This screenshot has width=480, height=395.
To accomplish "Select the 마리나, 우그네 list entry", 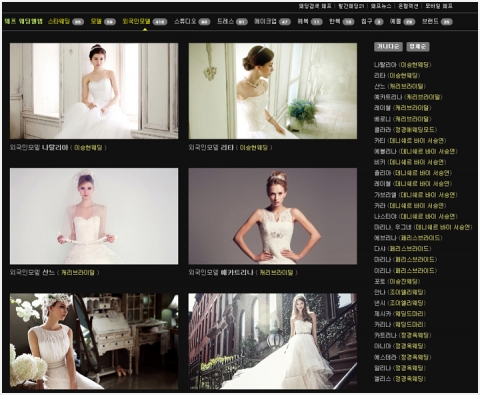I will (423, 227).
